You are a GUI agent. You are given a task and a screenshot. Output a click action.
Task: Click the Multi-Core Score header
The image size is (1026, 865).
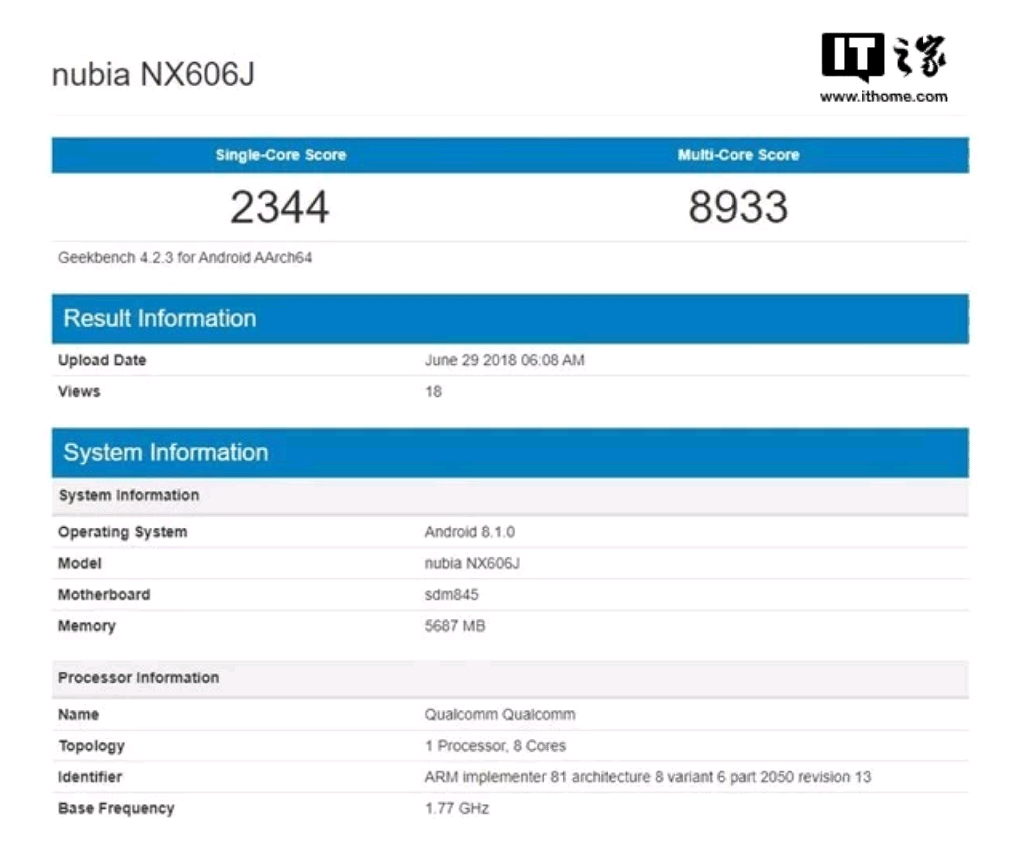(x=738, y=155)
